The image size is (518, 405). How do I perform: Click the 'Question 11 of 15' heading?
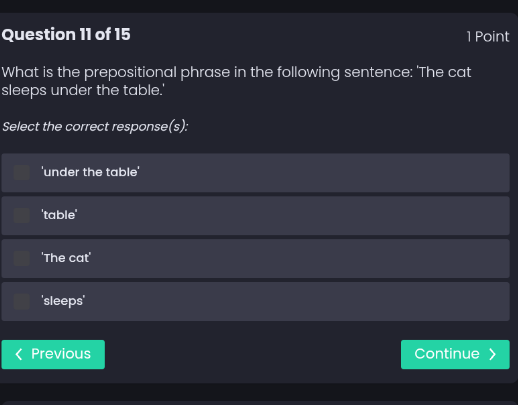pyautogui.click(x=66, y=34)
